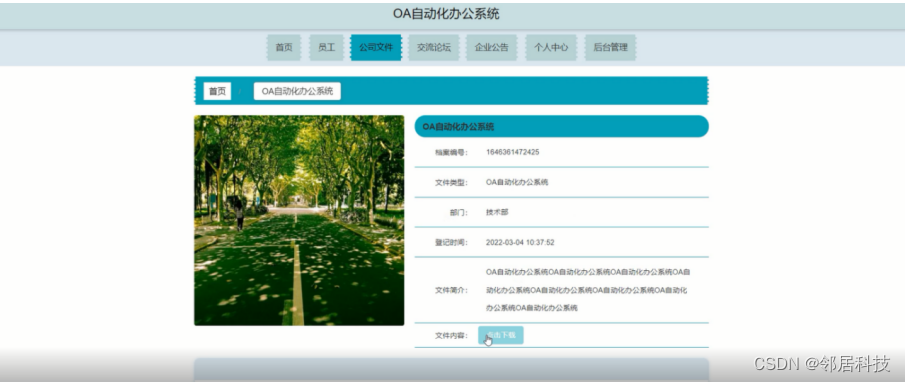This screenshot has height=382, width=906.
Task: Click the 文件类型 value OA自动化办公系统
Action: [x=517, y=182]
